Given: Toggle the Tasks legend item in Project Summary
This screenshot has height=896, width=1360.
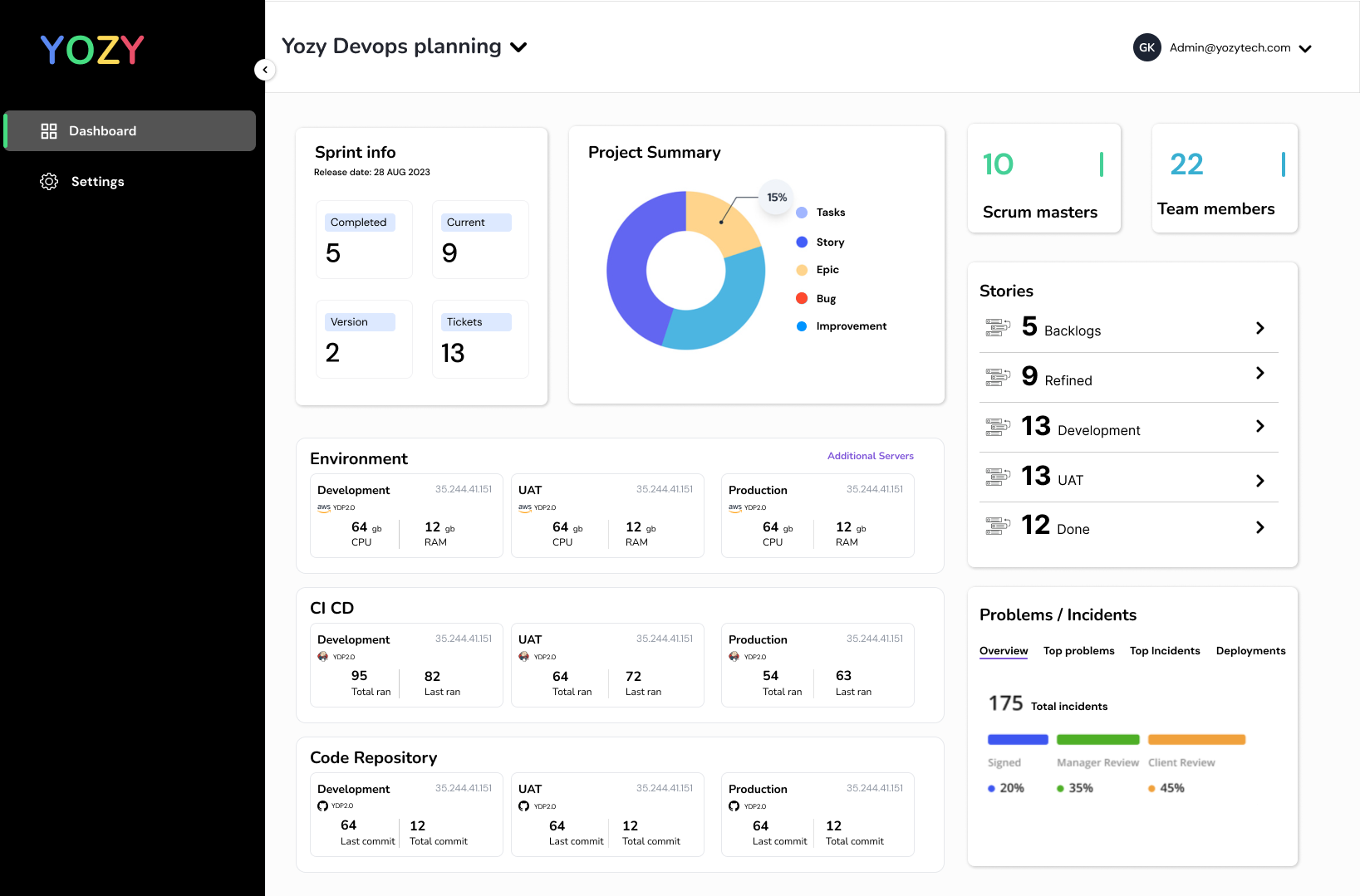Looking at the screenshot, I should point(821,213).
